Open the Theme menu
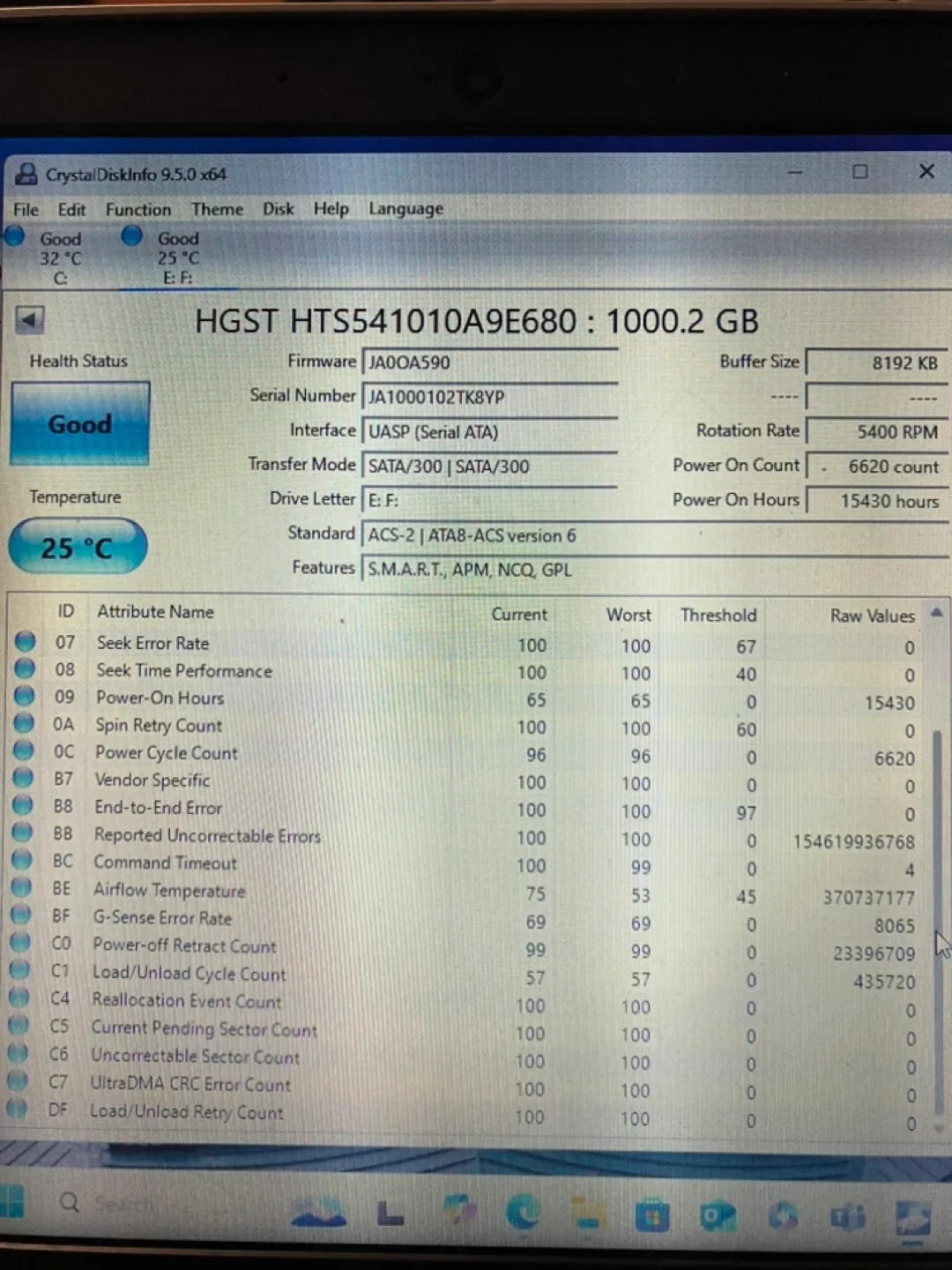Screen dimensions: 952x1270 (x=217, y=209)
